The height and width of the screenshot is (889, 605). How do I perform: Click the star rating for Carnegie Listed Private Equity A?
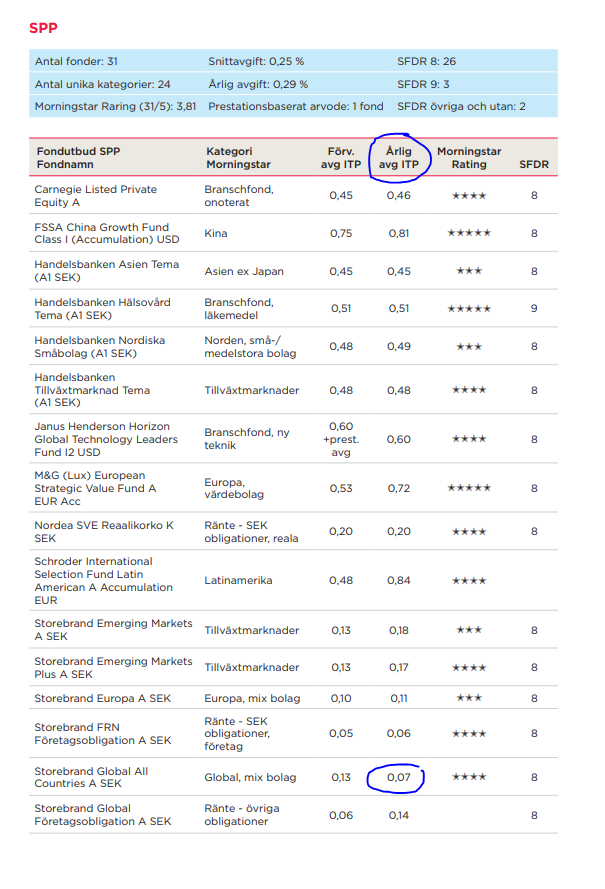click(x=469, y=196)
